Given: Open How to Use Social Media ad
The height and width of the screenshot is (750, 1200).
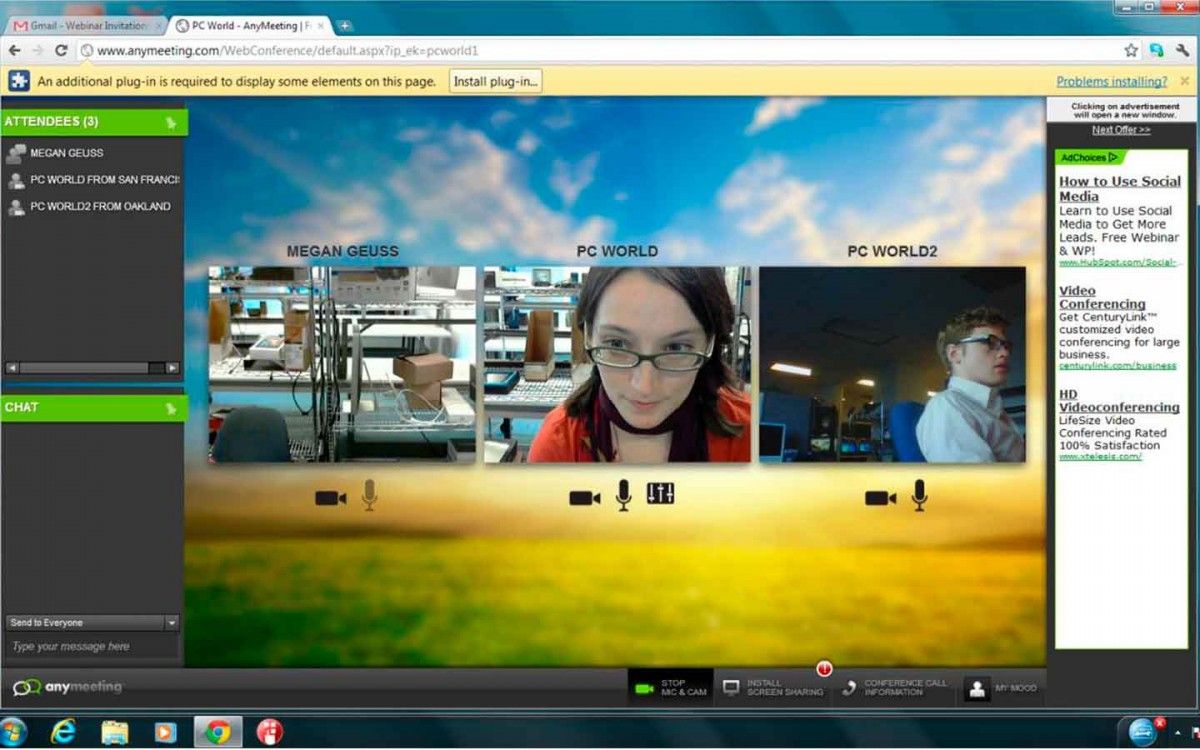Looking at the screenshot, I should [1120, 188].
